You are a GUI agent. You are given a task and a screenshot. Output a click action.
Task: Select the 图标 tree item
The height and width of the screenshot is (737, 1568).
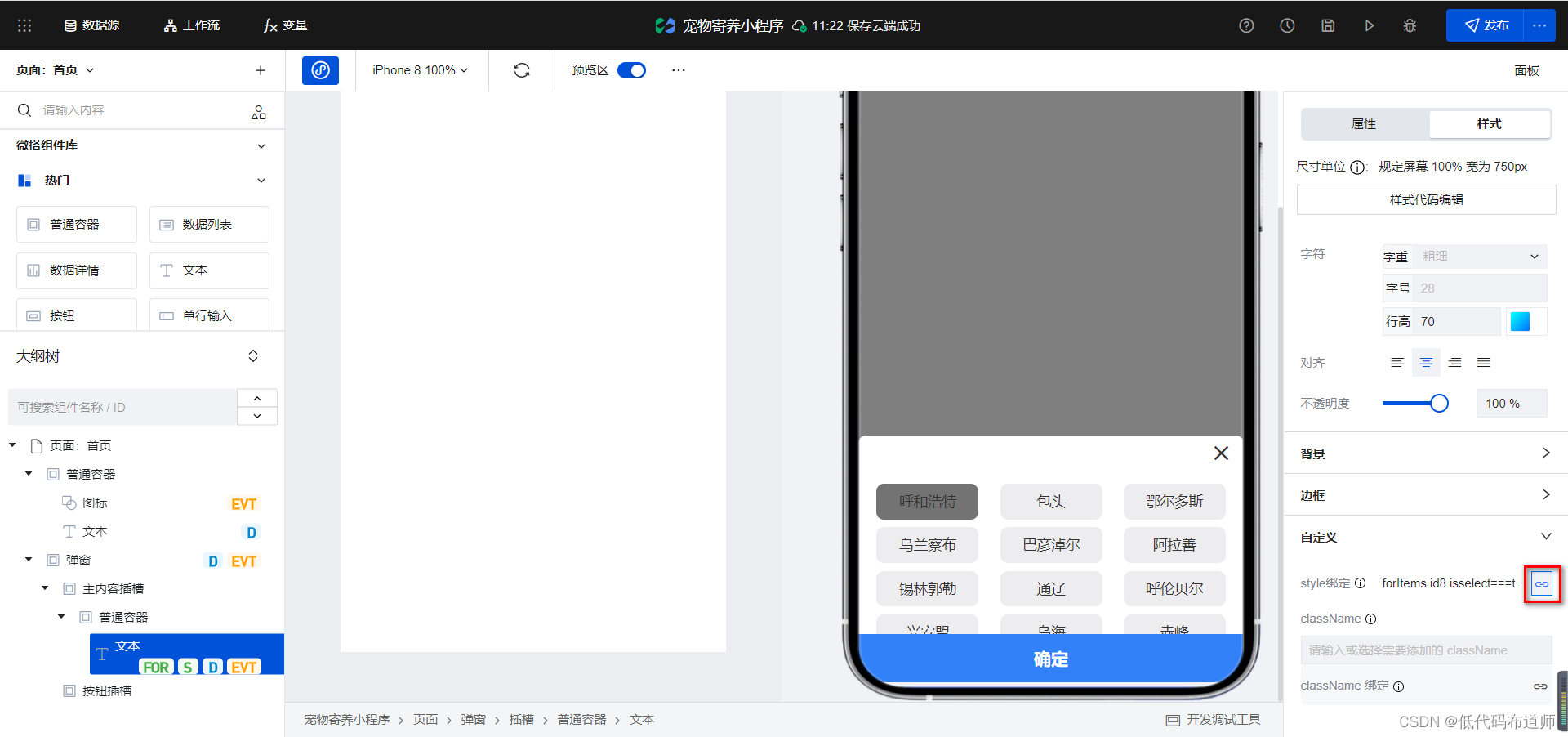(x=95, y=503)
